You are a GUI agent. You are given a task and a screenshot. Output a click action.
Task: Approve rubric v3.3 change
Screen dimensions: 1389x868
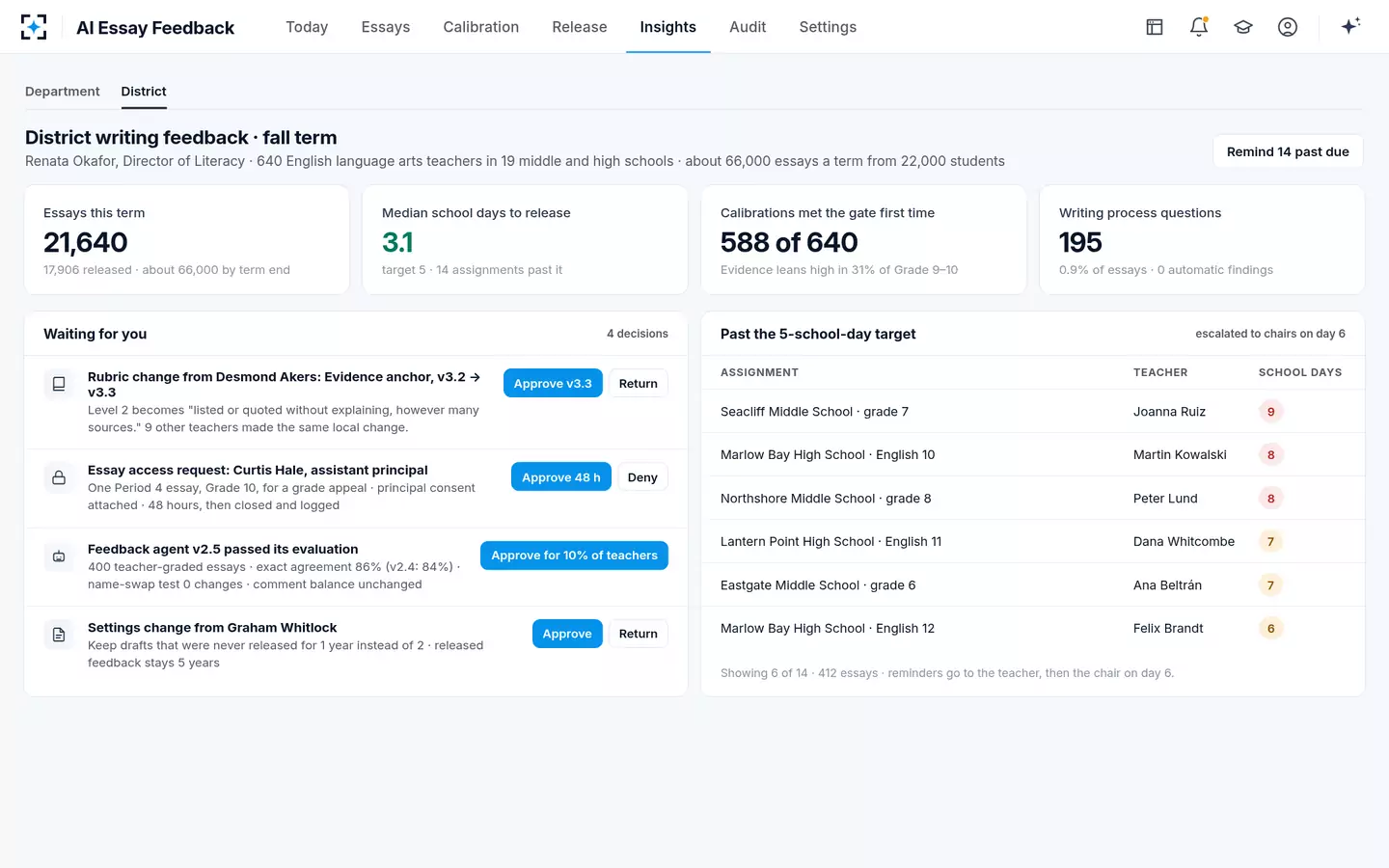pyautogui.click(x=553, y=383)
